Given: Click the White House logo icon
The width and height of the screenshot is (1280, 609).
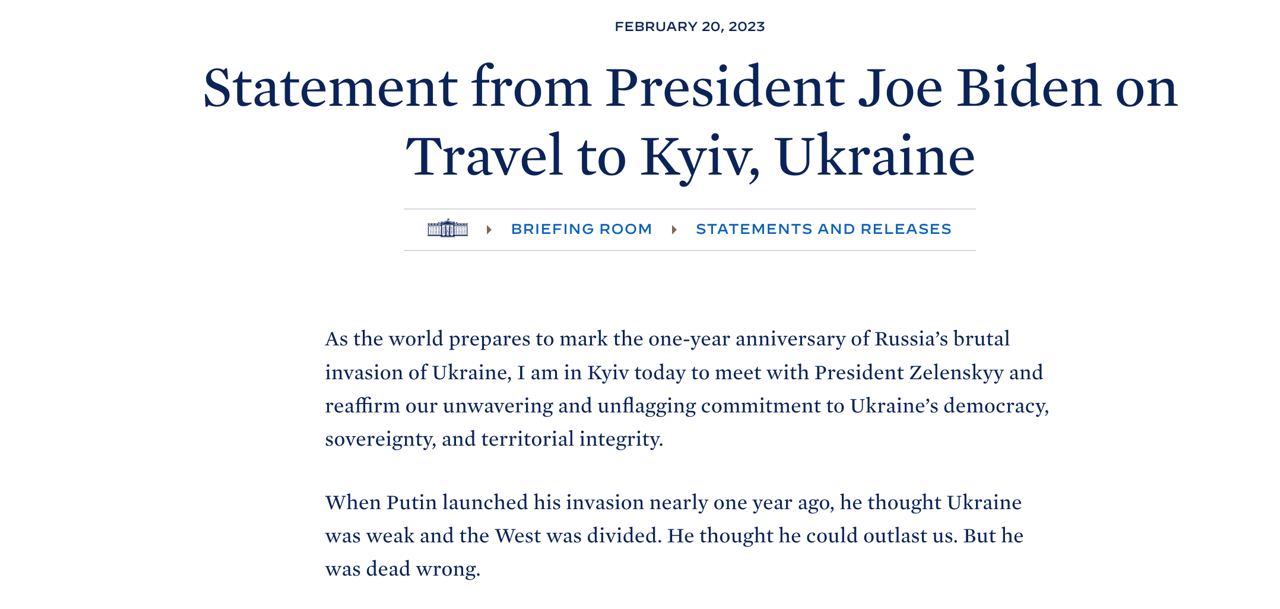Looking at the screenshot, I should coord(447,229).
